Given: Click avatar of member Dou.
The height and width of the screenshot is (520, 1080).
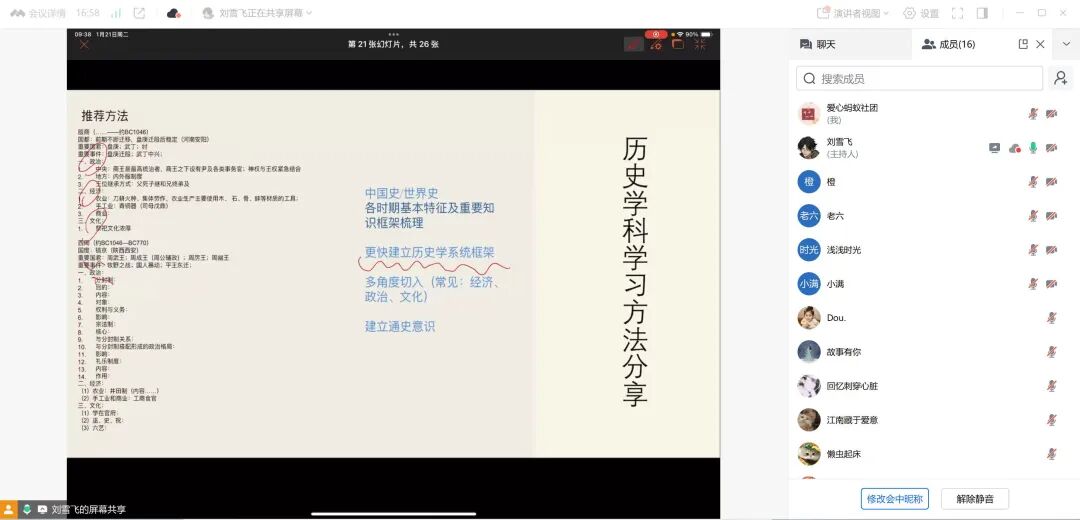Looking at the screenshot, I should click(809, 318).
